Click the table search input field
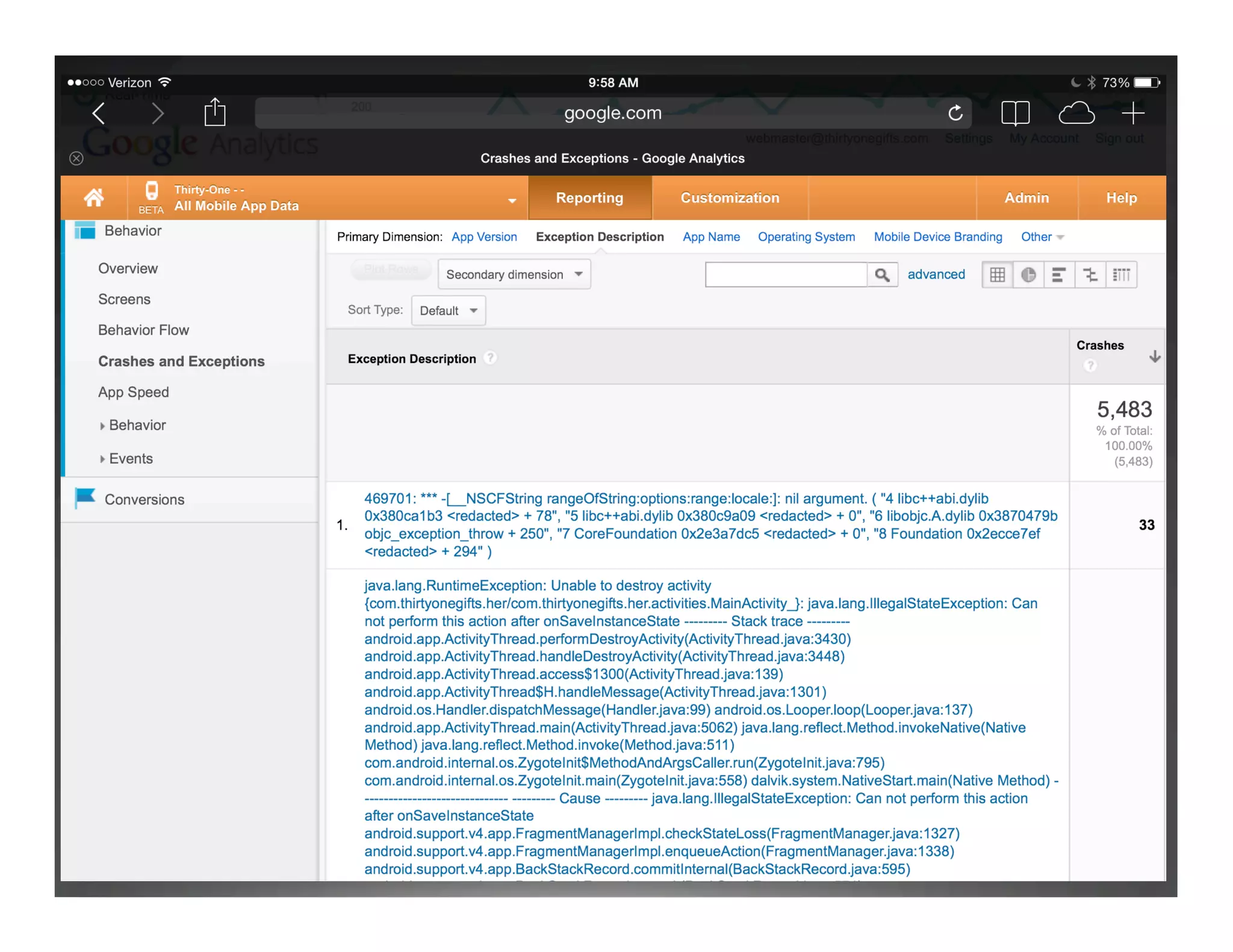This screenshot has width=1233, height=952. (786, 275)
